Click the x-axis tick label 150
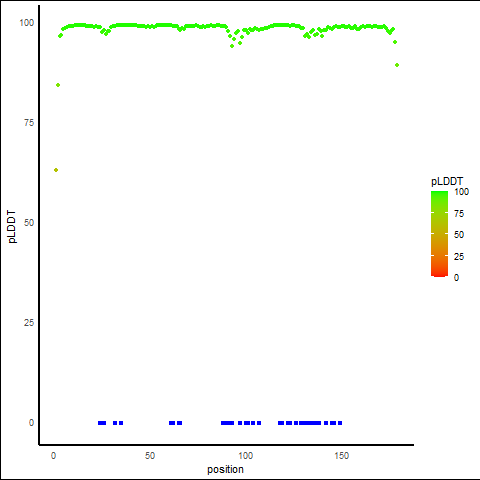Screen dimensions: 480x480 [341, 456]
